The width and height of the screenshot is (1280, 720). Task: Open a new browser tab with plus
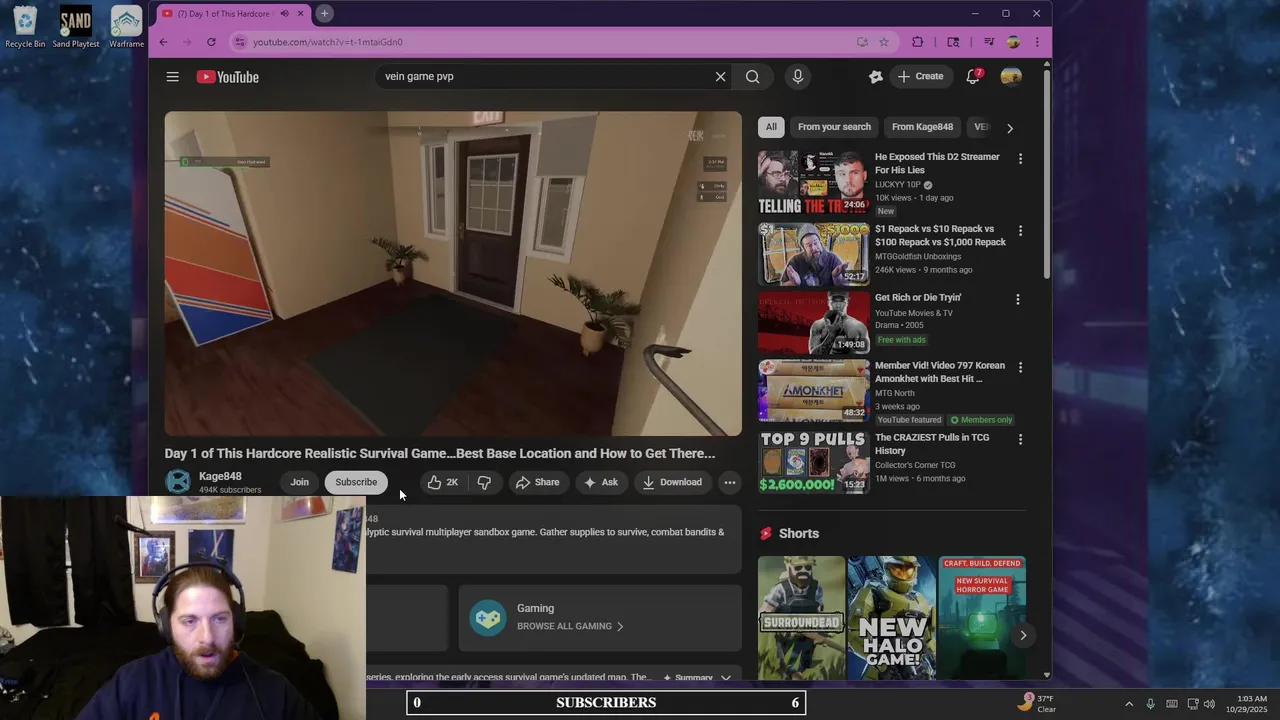point(324,13)
